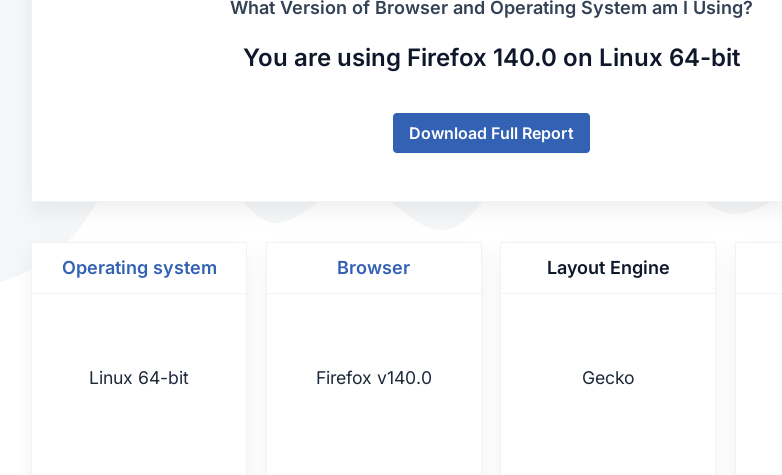This screenshot has width=782, height=475.
Task: Click the body of the cut-off fourth card
Action: 760,380
